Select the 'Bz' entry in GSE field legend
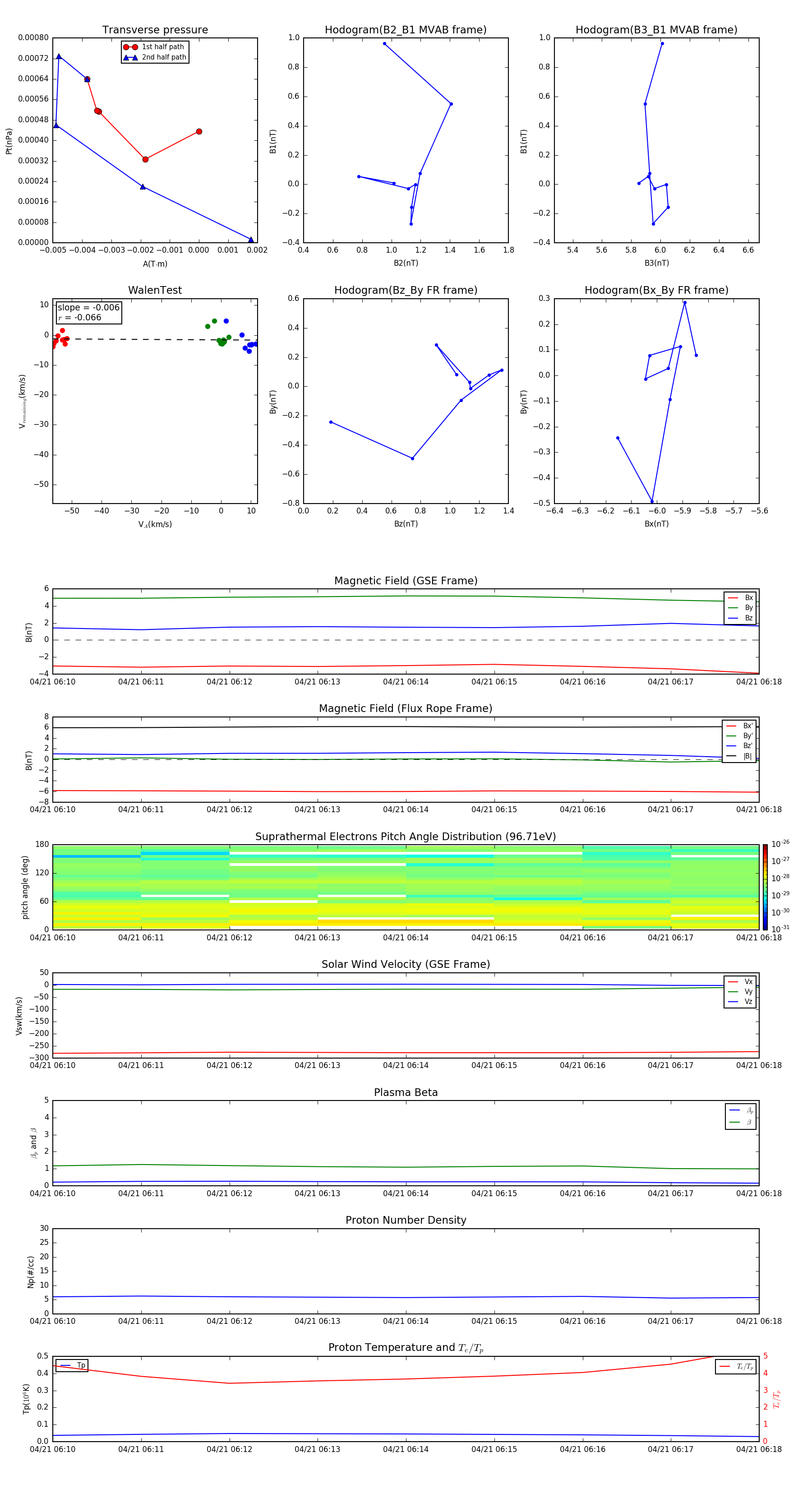The image size is (812, 1489). [740, 618]
